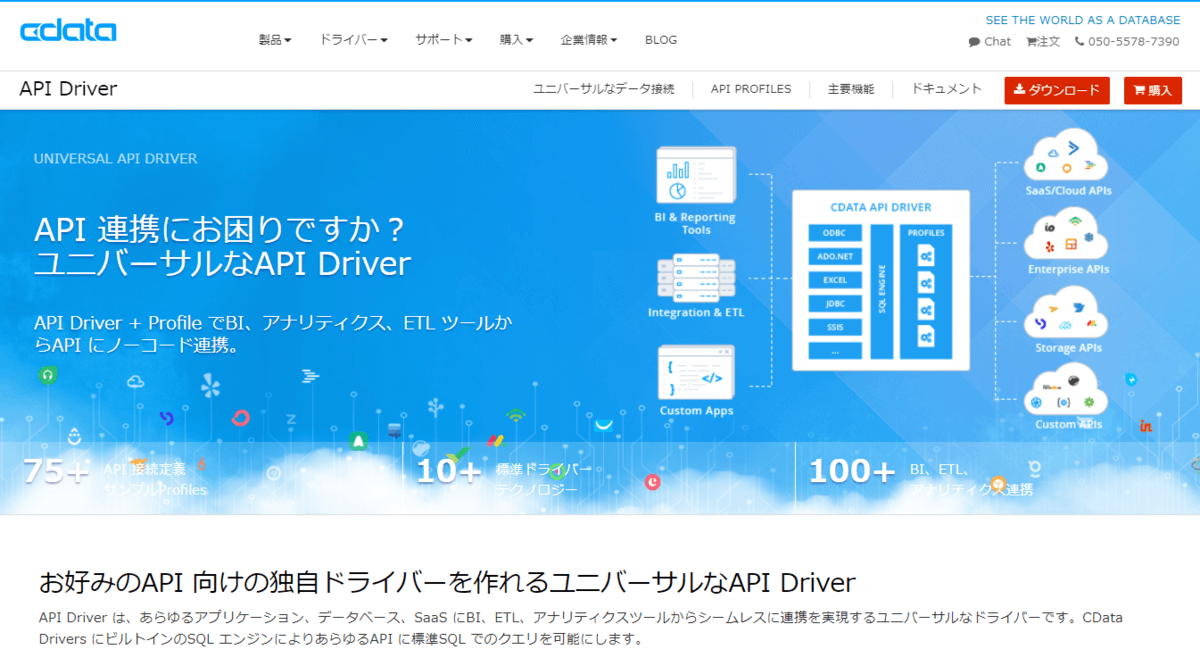Click the green bell icon in the banner
1200x666 pixels.
[359, 440]
